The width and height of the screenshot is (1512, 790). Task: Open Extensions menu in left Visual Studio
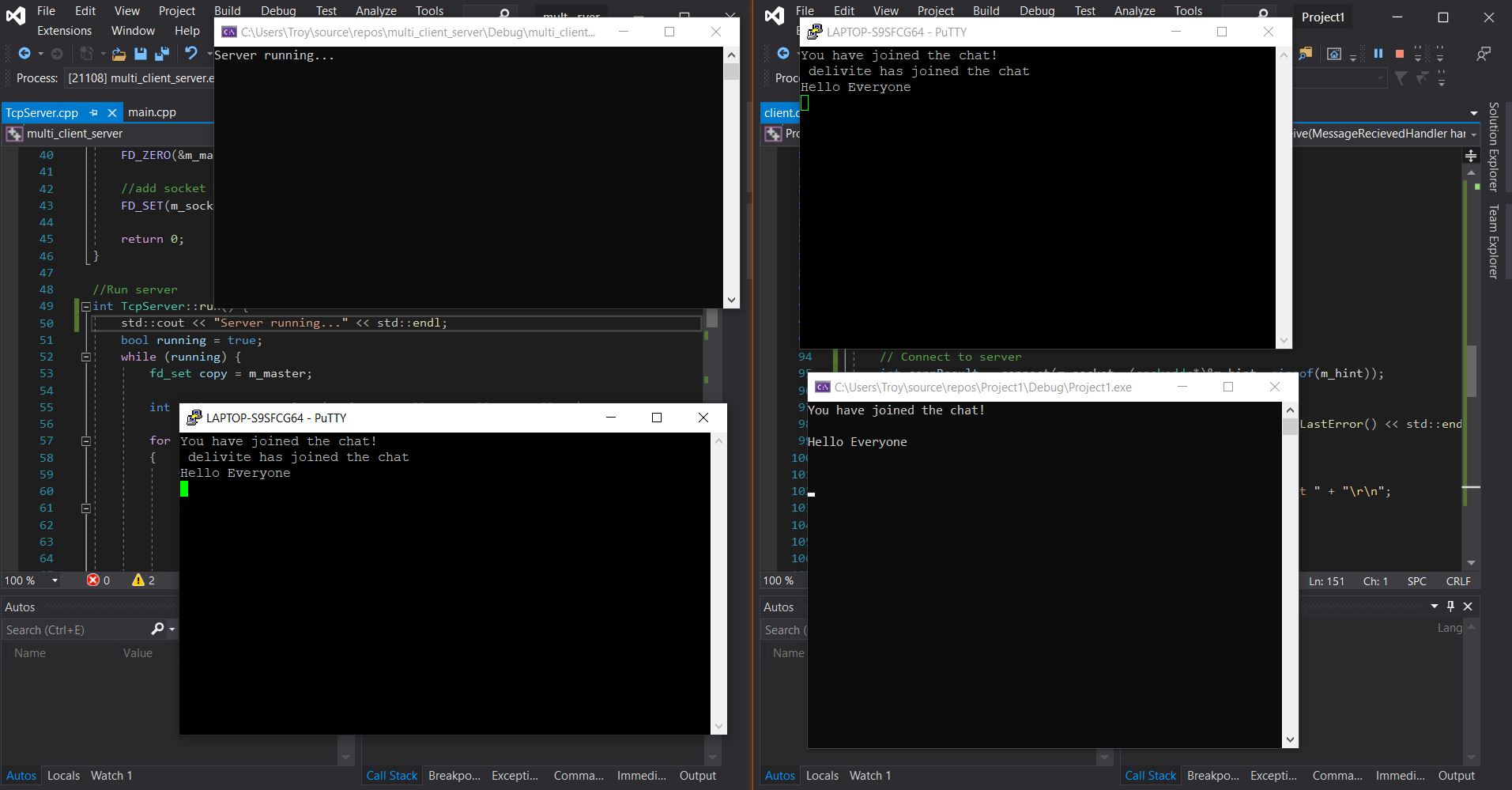pos(65,30)
